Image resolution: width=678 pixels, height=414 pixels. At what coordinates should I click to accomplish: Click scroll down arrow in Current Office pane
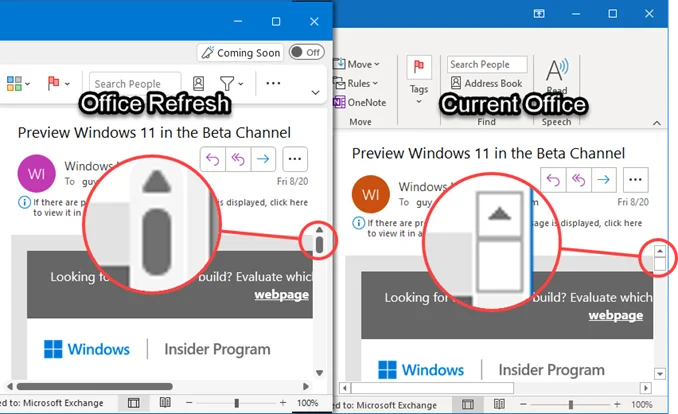[x=660, y=374]
